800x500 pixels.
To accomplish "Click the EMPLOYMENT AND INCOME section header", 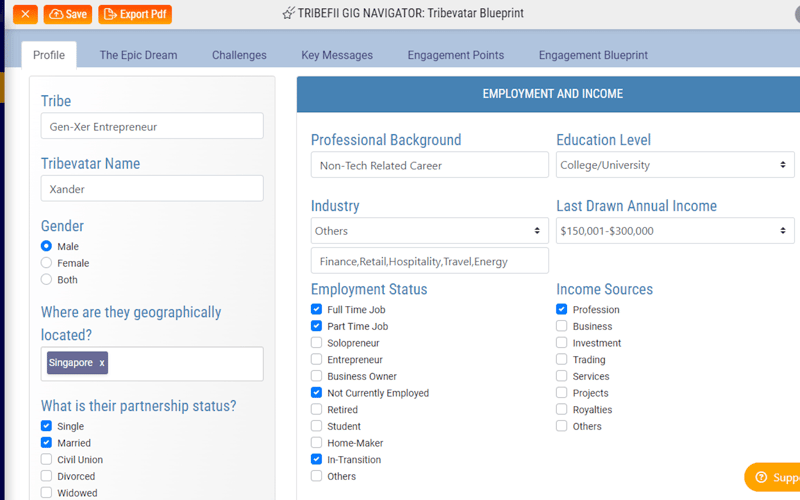I will click(x=548, y=94).
